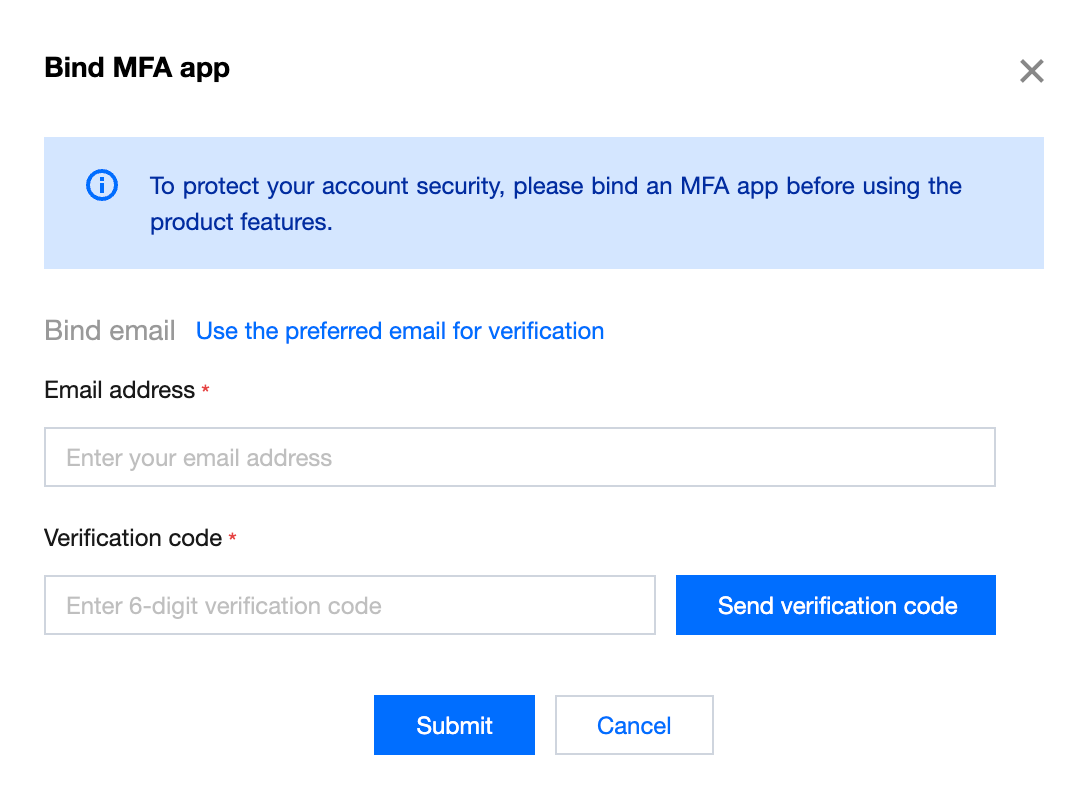Cancel the MFA binding
The height and width of the screenshot is (802, 1092).
(x=634, y=725)
